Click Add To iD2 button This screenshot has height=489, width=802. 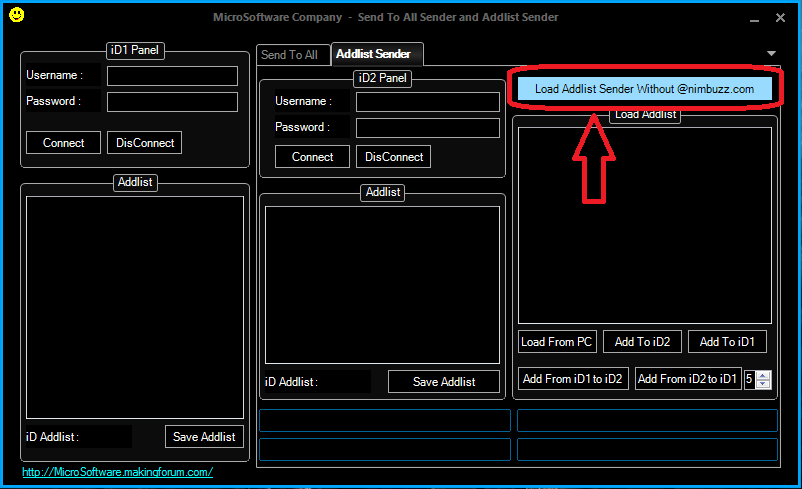[x=642, y=342]
